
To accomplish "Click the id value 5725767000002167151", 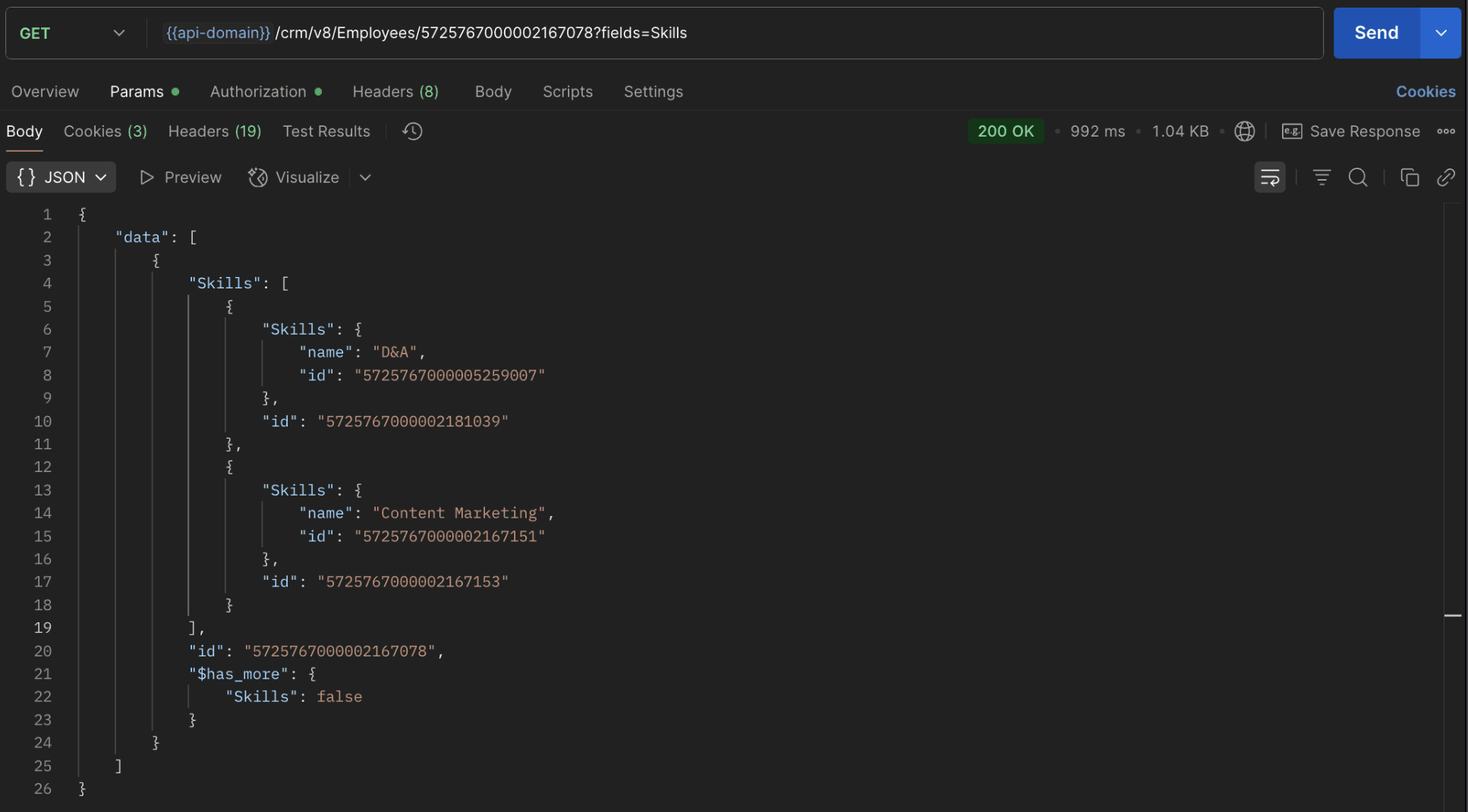I will click(x=449, y=537).
